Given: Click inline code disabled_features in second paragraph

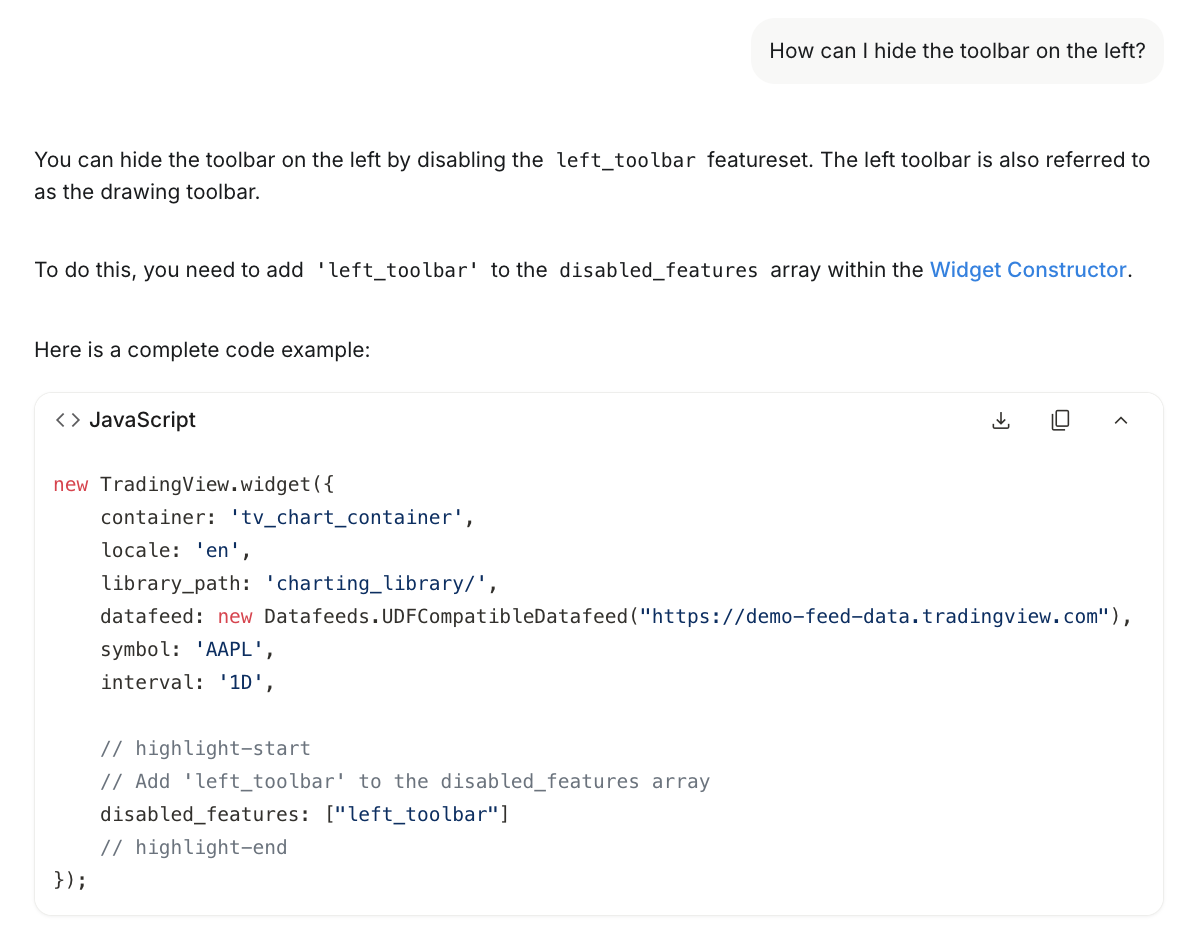Looking at the screenshot, I should [658, 270].
